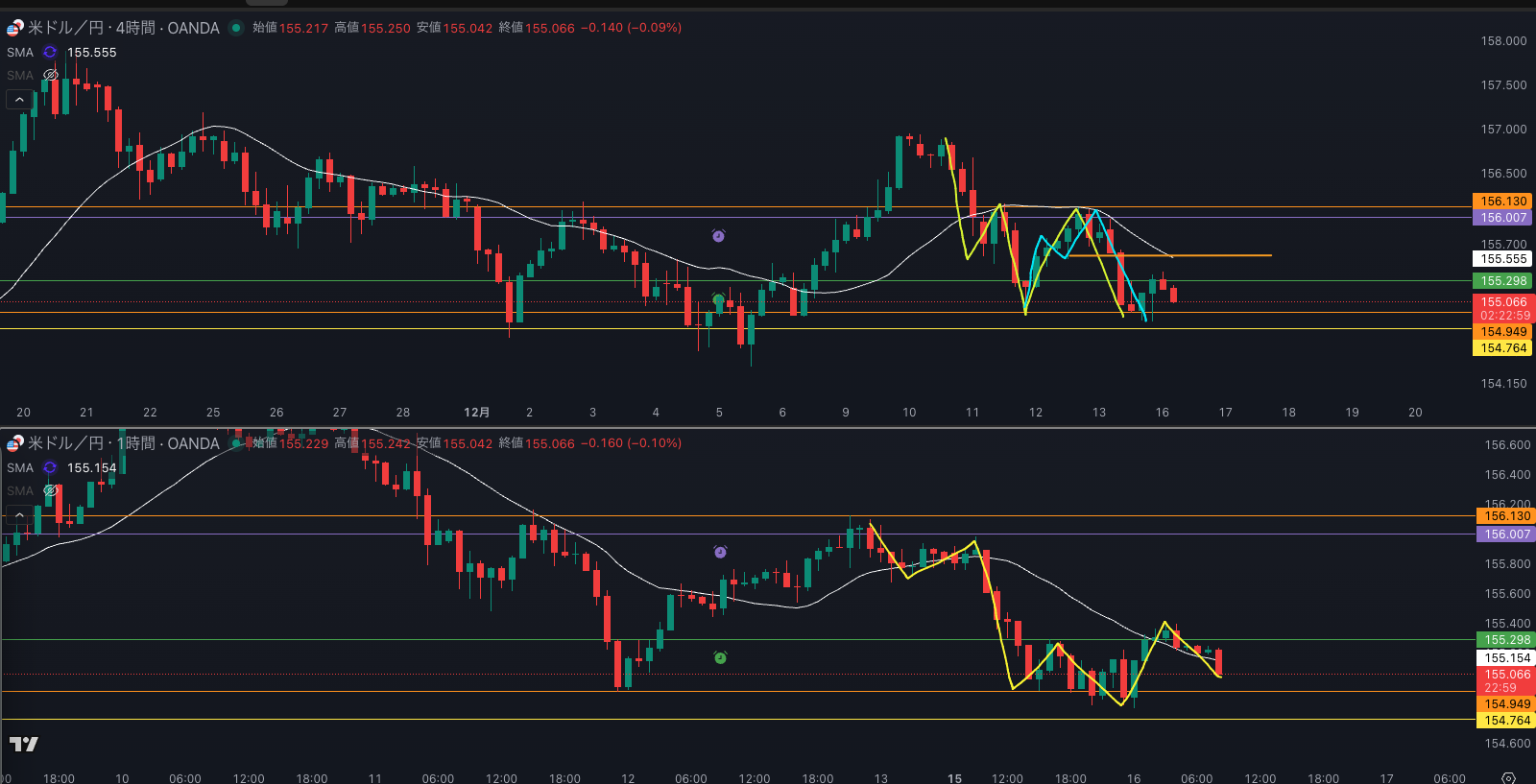Open symbol search from 4時間 chart title
The width and height of the screenshot is (1536, 784).
click(x=123, y=28)
